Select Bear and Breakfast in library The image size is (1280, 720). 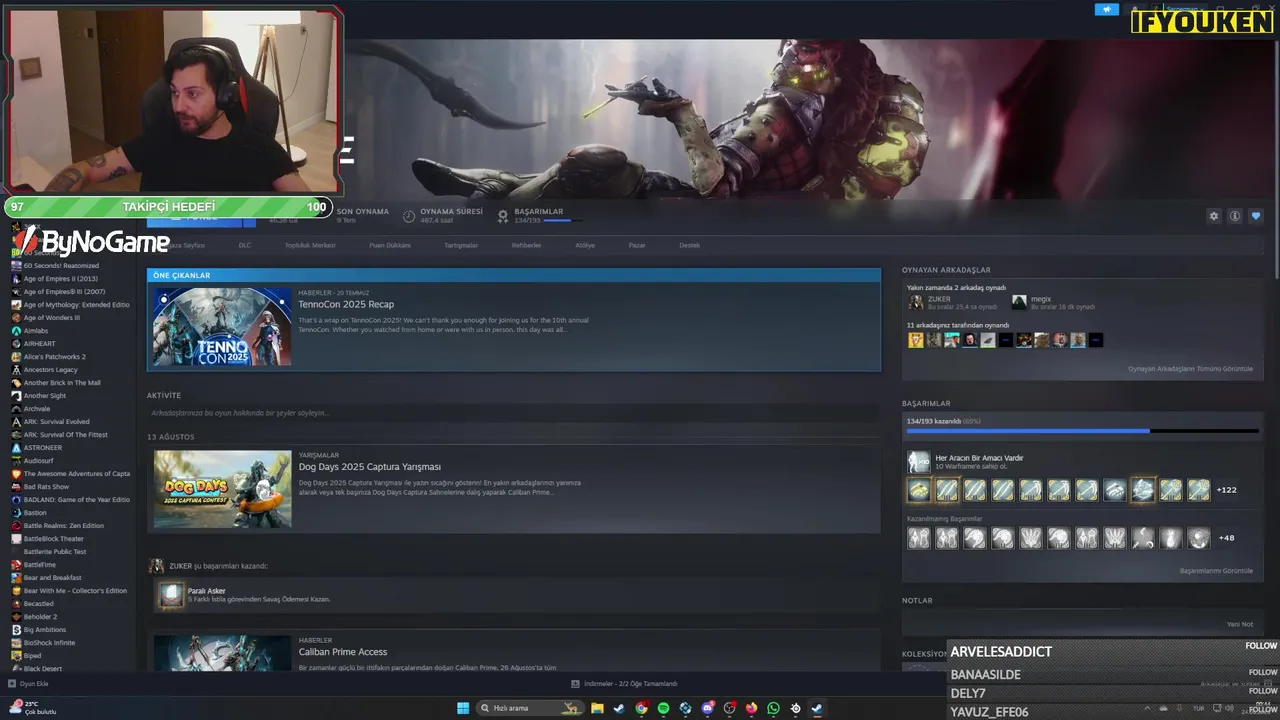pos(53,578)
